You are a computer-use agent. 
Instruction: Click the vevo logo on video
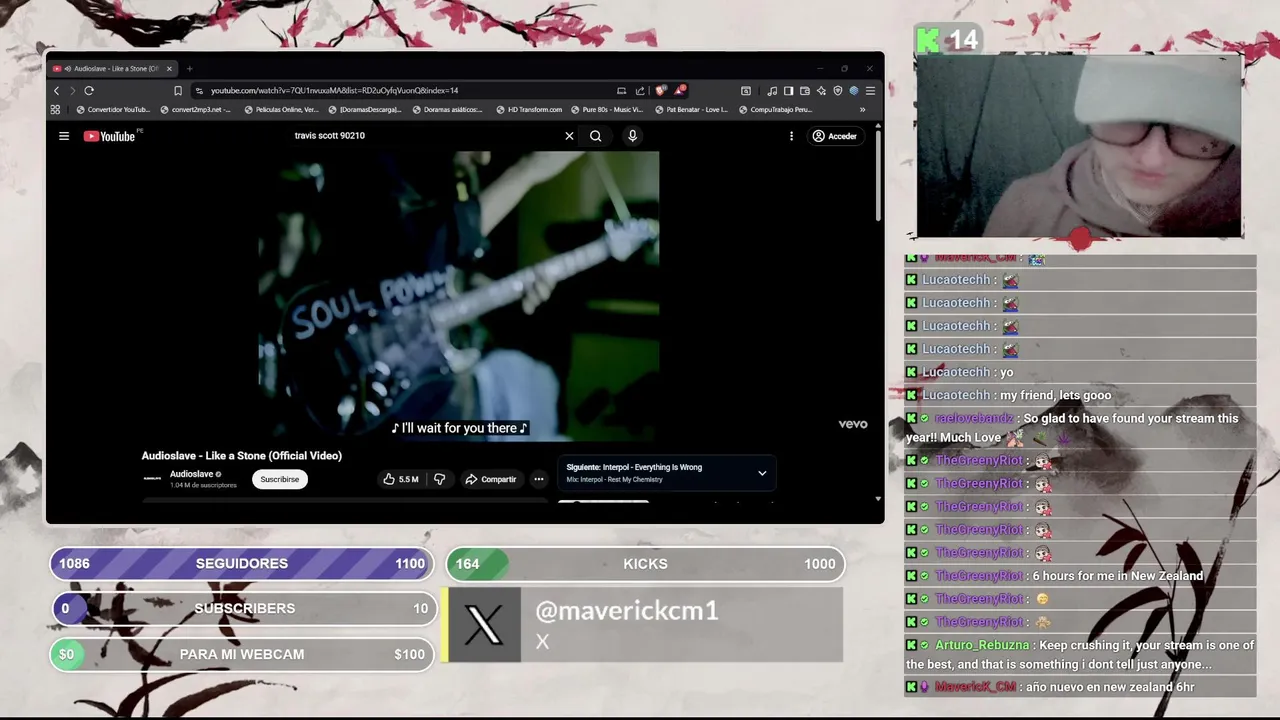(853, 424)
